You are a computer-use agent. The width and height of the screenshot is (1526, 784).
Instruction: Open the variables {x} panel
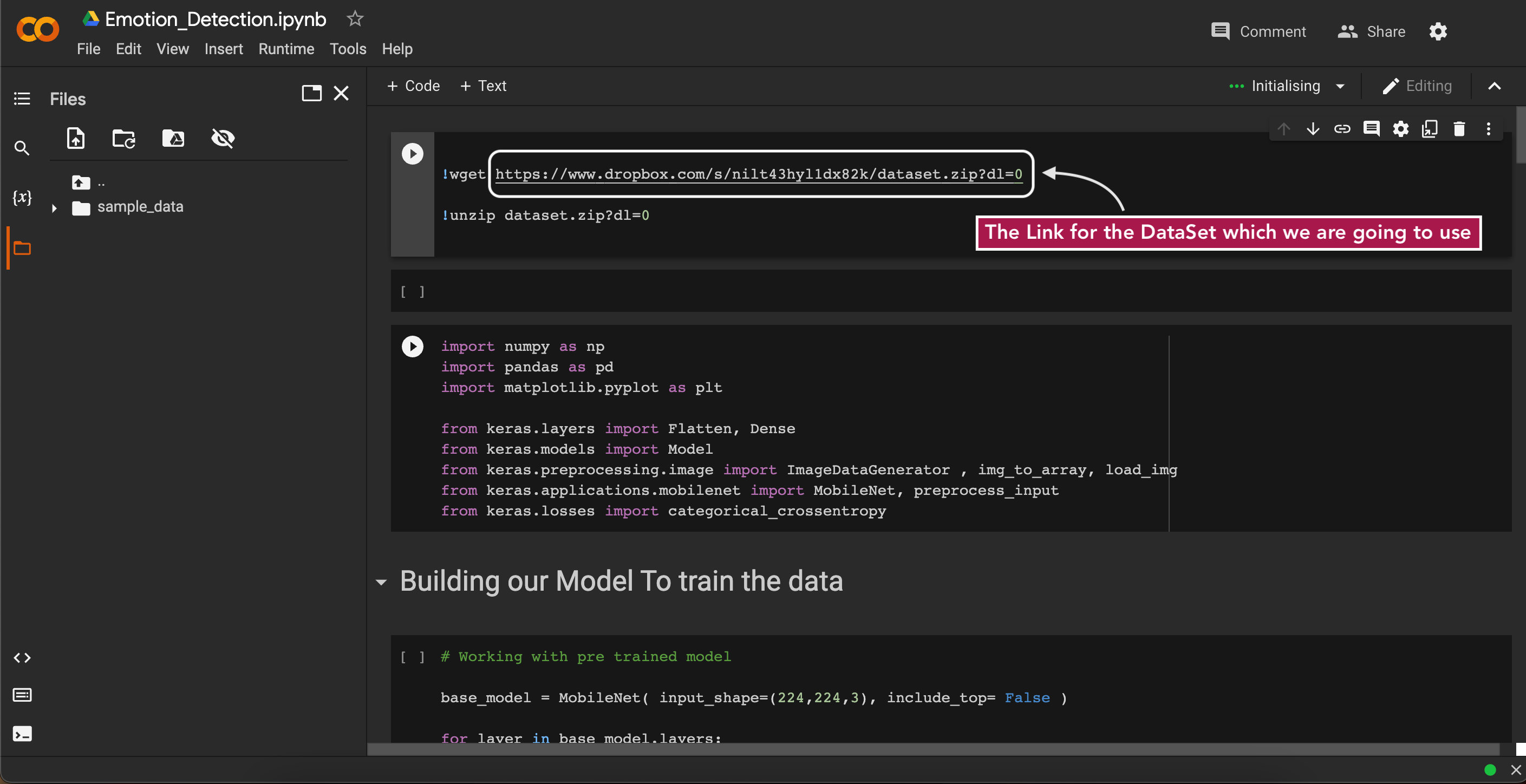[22, 197]
